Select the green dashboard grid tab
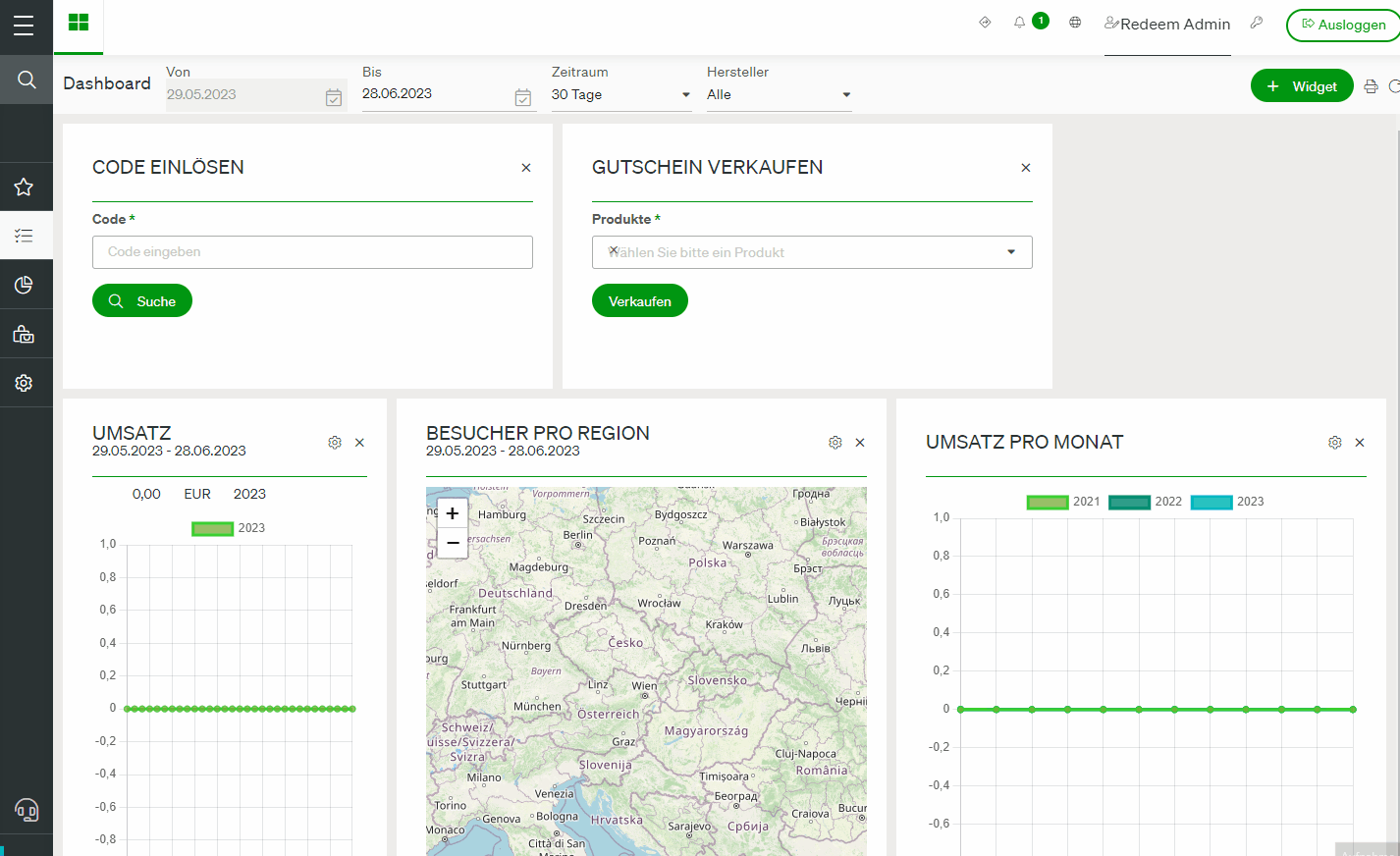This screenshot has height=856, width=1400. (x=79, y=24)
